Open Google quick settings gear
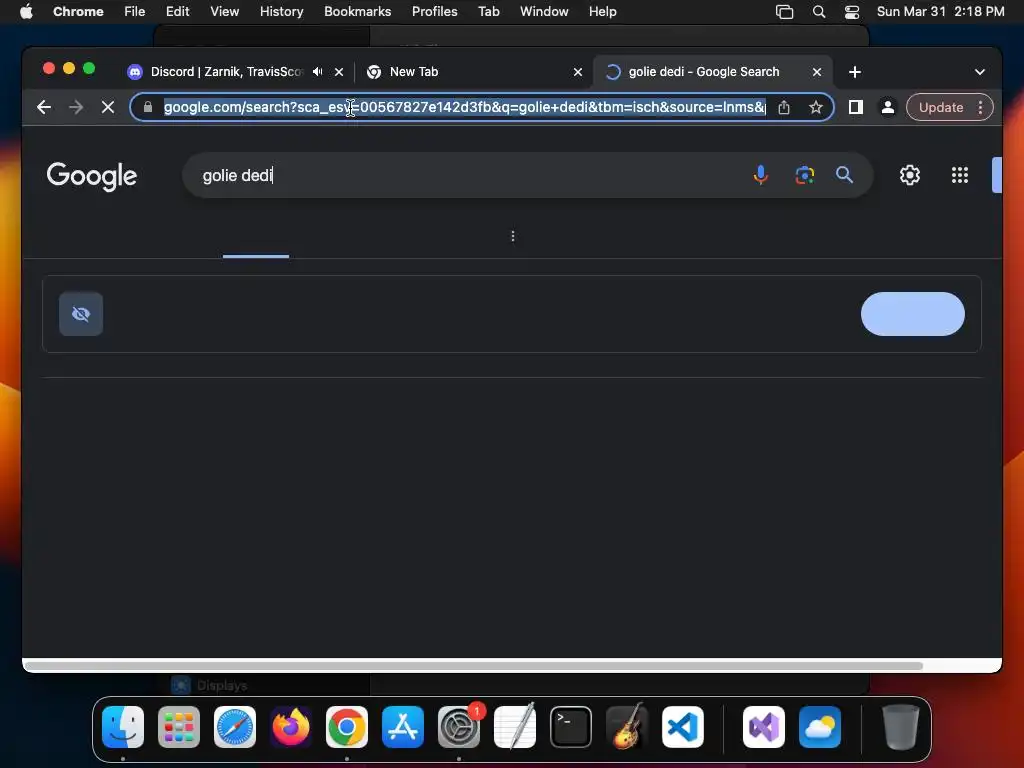The width and height of the screenshot is (1024, 768). point(910,175)
